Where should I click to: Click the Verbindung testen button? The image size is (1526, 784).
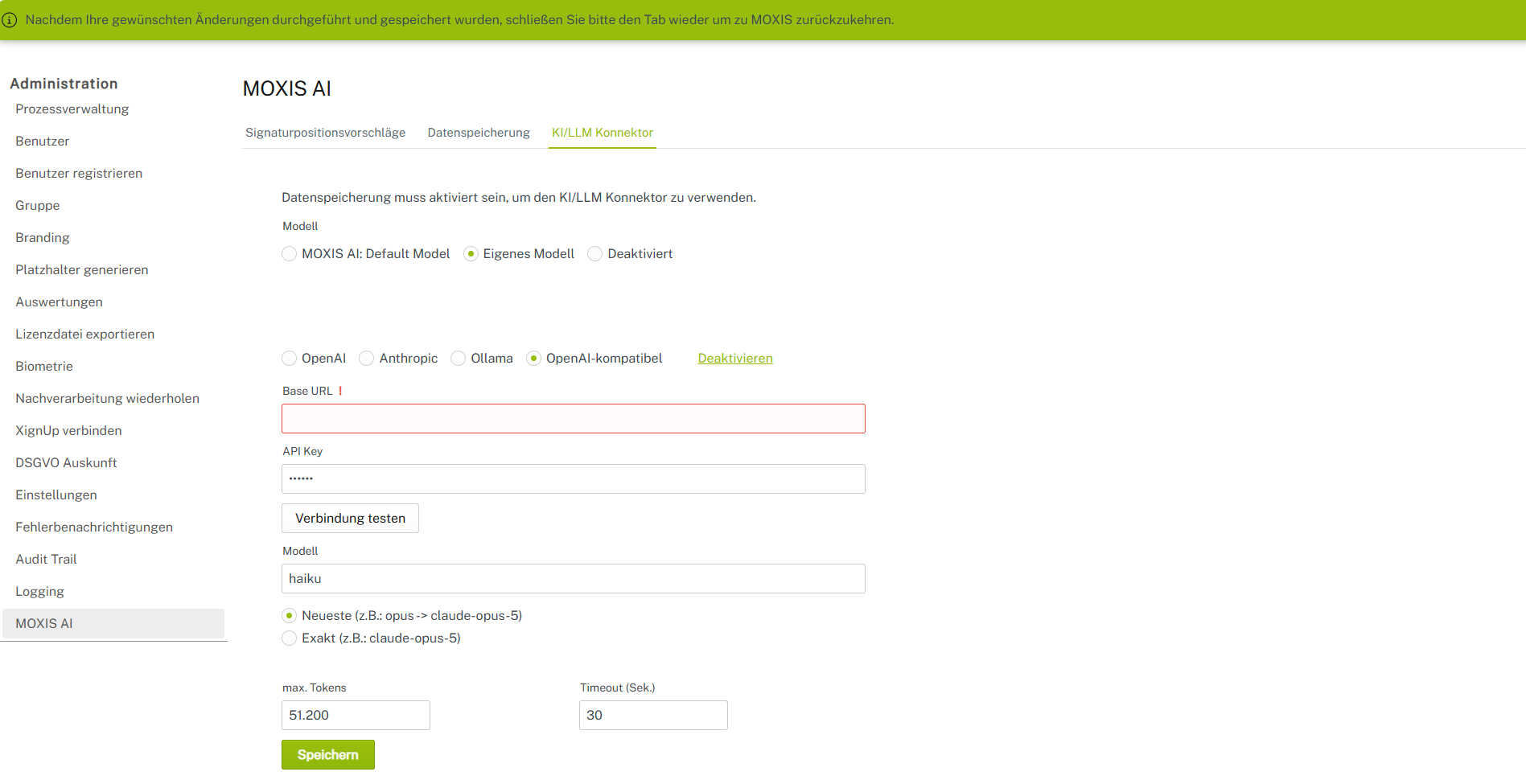click(x=350, y=519)
